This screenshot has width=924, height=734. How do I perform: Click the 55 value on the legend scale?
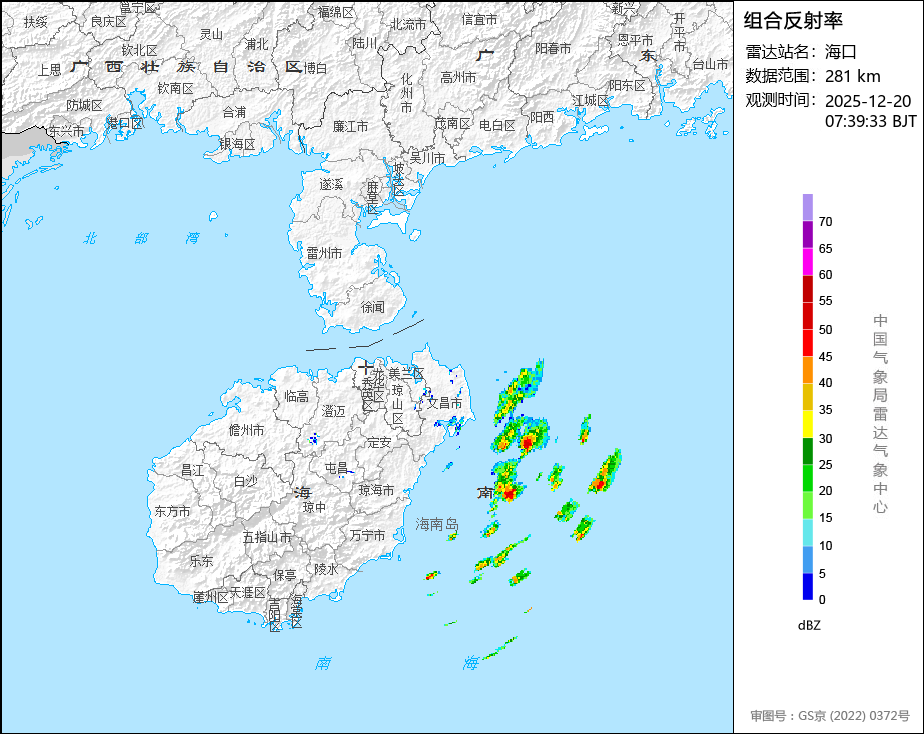826,301
